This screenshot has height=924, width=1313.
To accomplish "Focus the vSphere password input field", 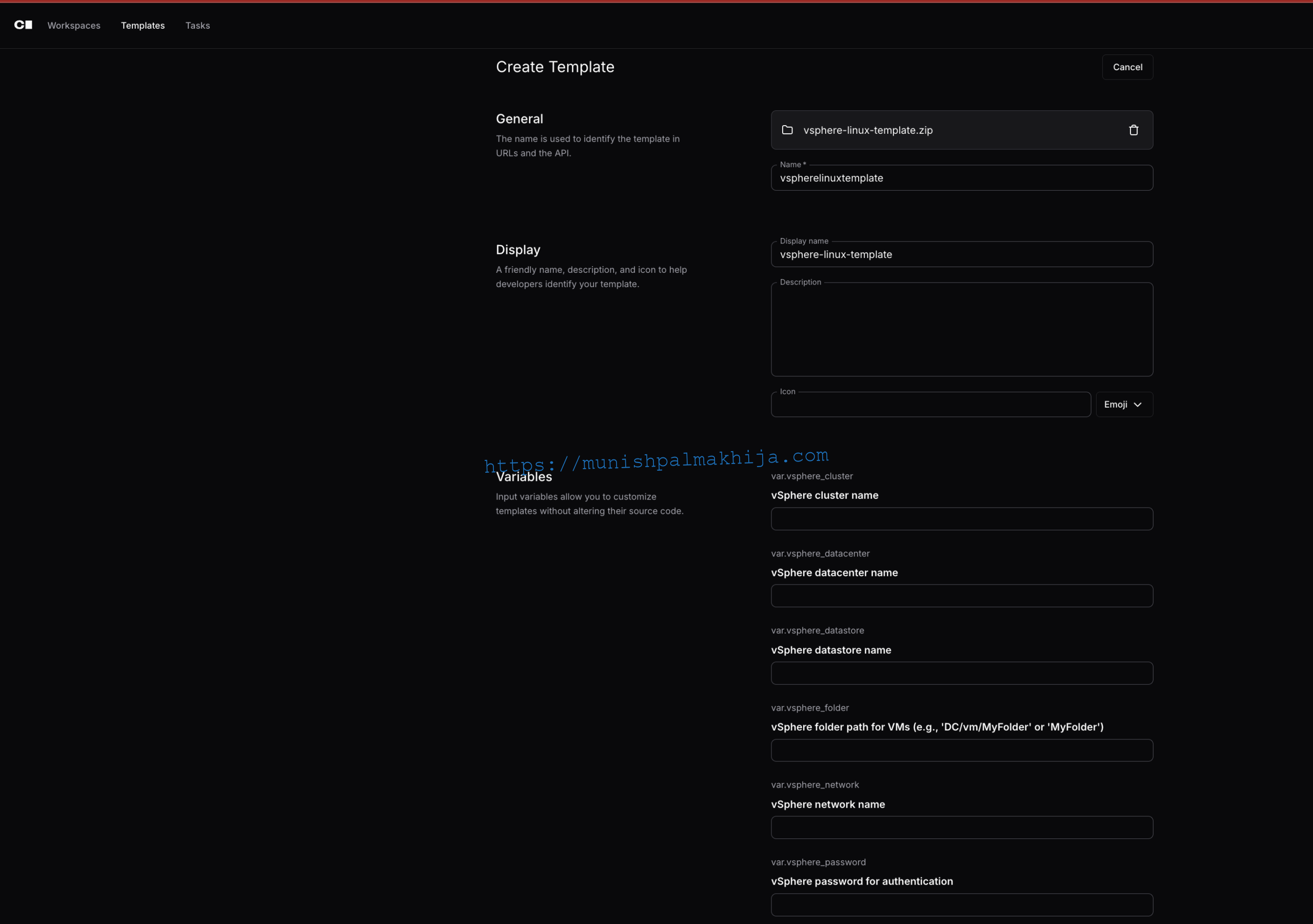I will point(961,905).
